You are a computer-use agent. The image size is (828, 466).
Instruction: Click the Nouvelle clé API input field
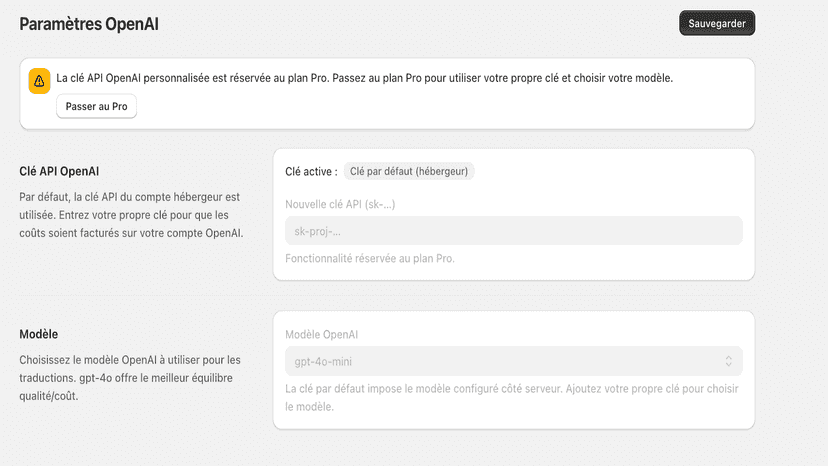coord(513,231)
